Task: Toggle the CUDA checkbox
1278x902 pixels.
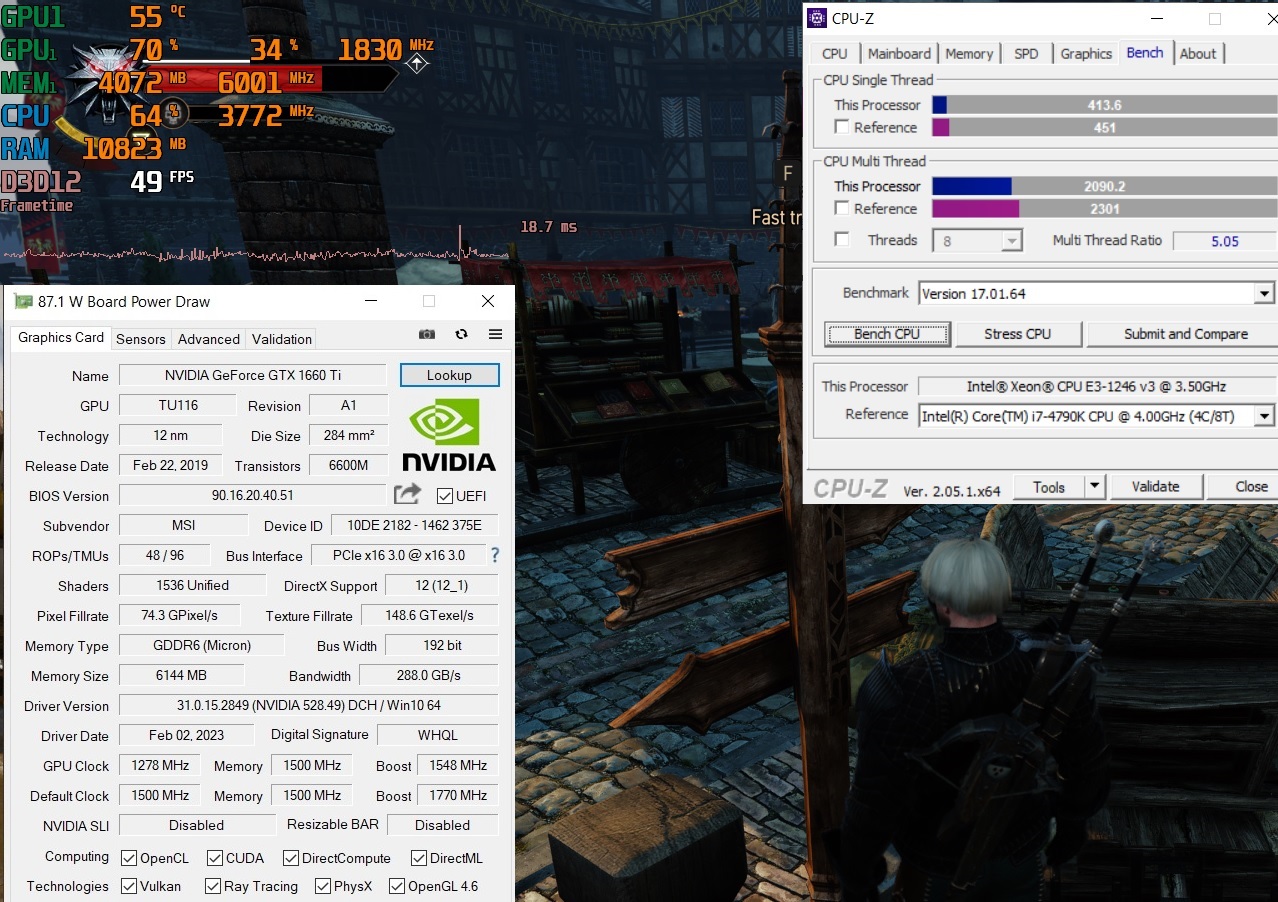Action: click(x=215, y=858)
